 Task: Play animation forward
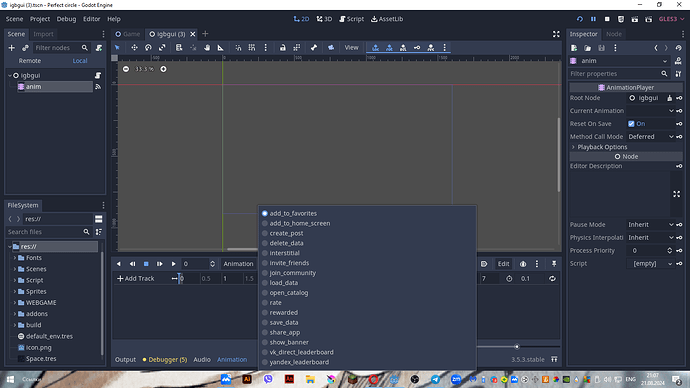point(173,264)
